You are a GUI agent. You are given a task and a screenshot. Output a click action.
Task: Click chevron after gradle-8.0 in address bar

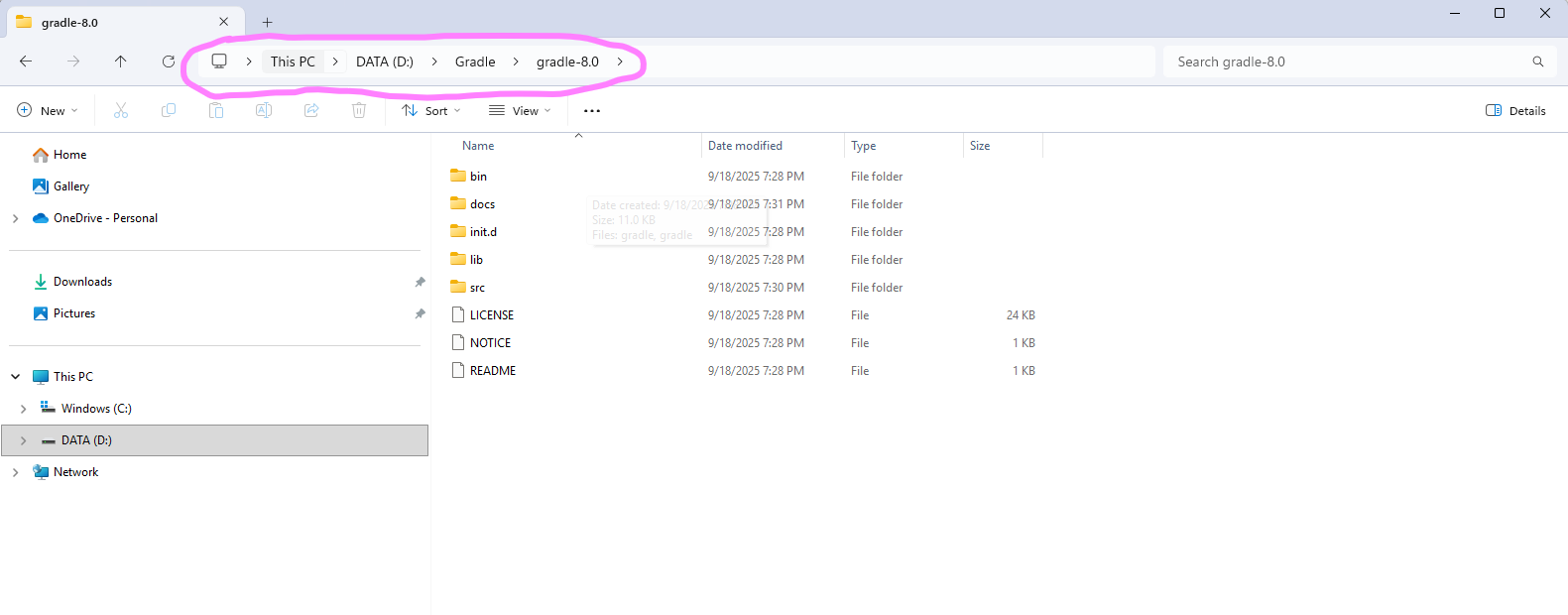coord(620,61)
